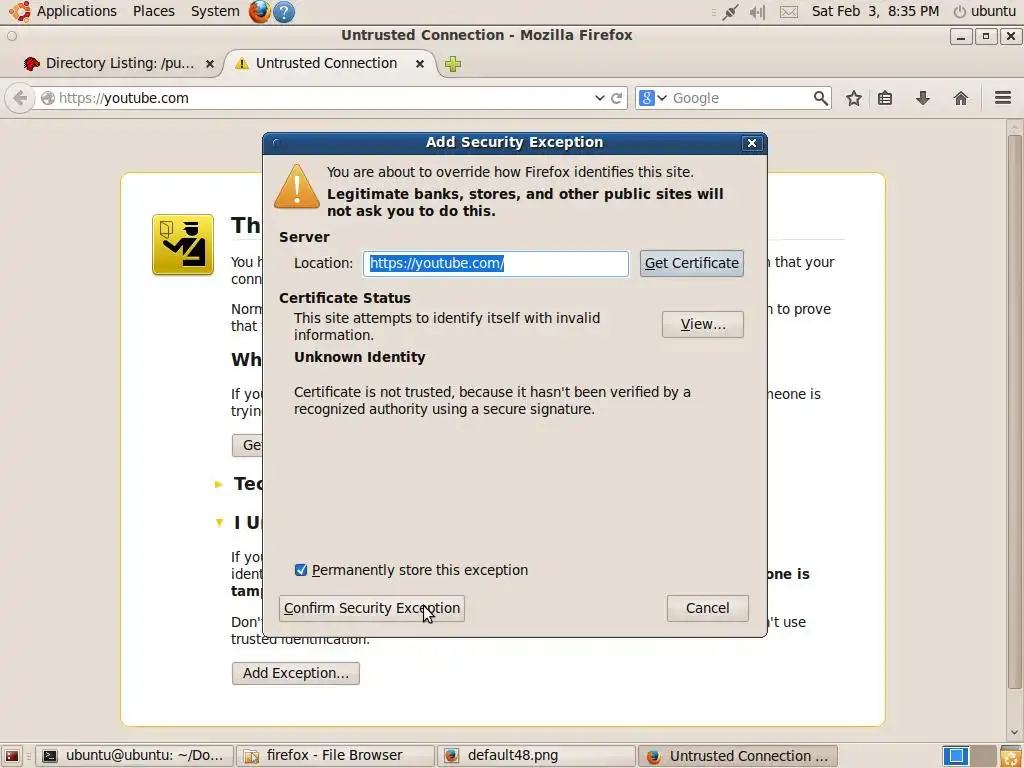The image size is (1024, 768).
Task: Select Untrusted Connection taskbar window
Action: [737, 756]
